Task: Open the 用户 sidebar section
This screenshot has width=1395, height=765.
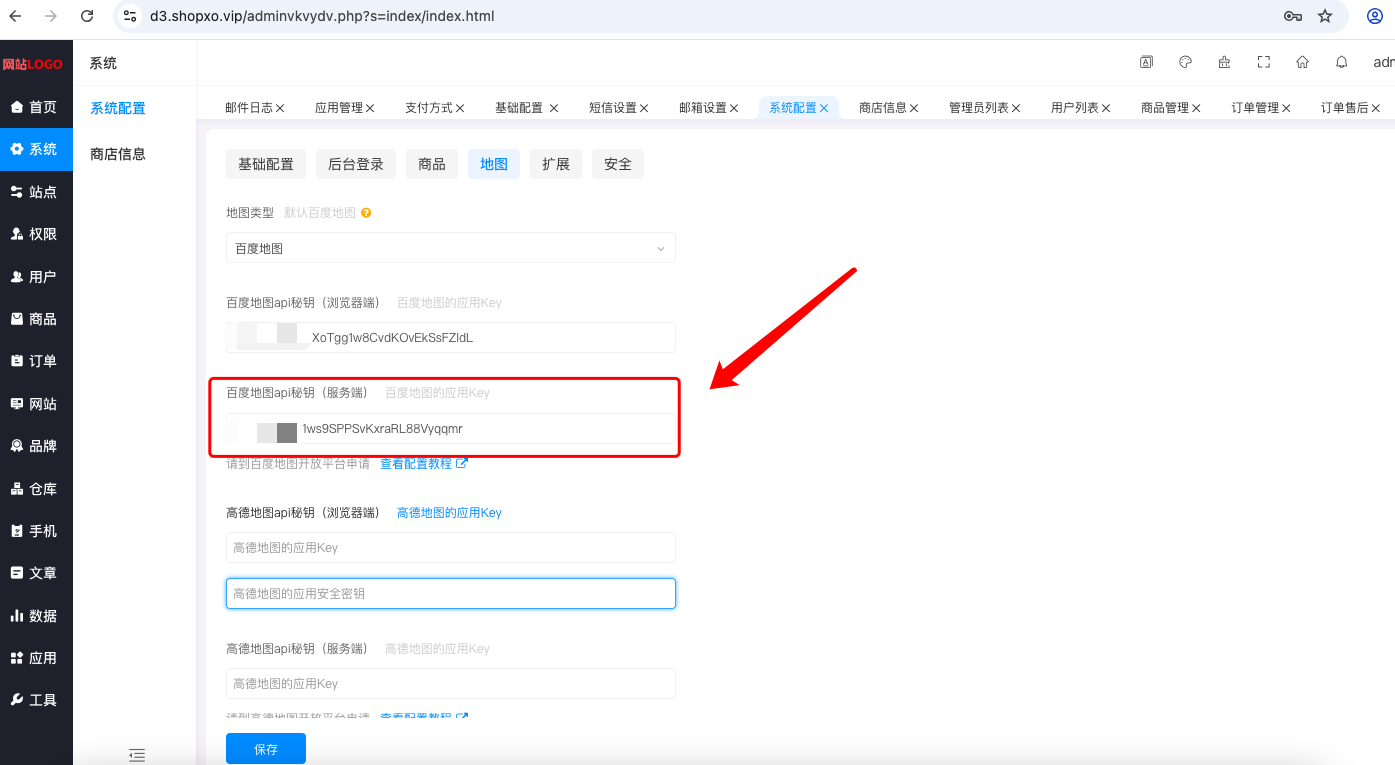Action: [x=36, y=277]
